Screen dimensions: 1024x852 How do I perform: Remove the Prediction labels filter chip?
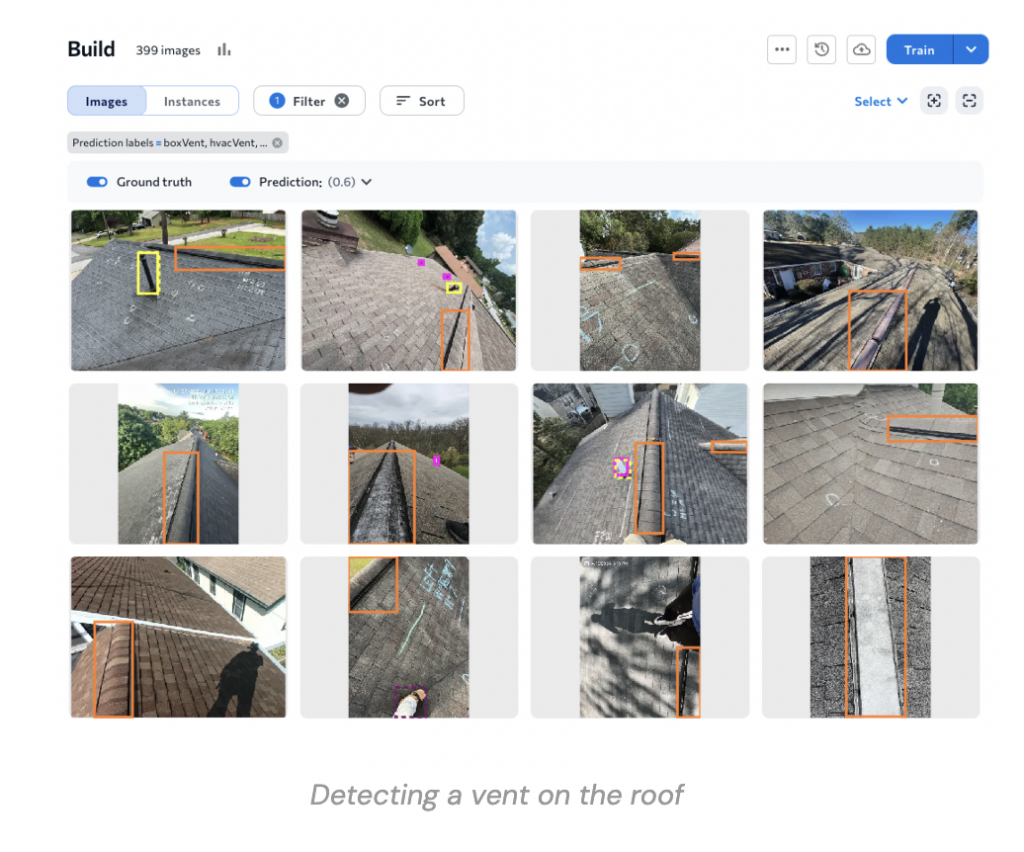point(278,143)
